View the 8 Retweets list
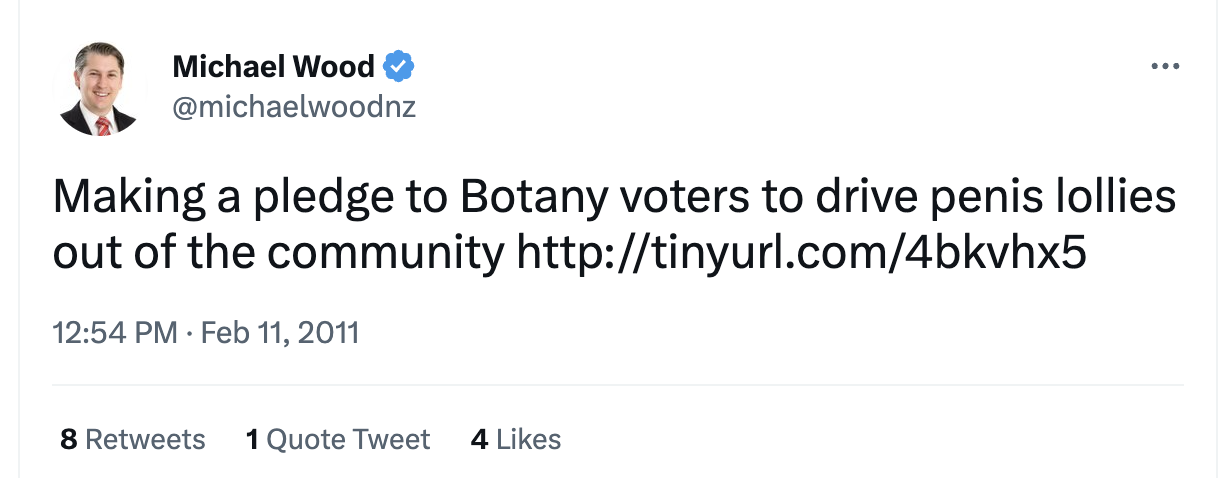The height and width of the screenshot is (478, 1222). click(133, 439)
